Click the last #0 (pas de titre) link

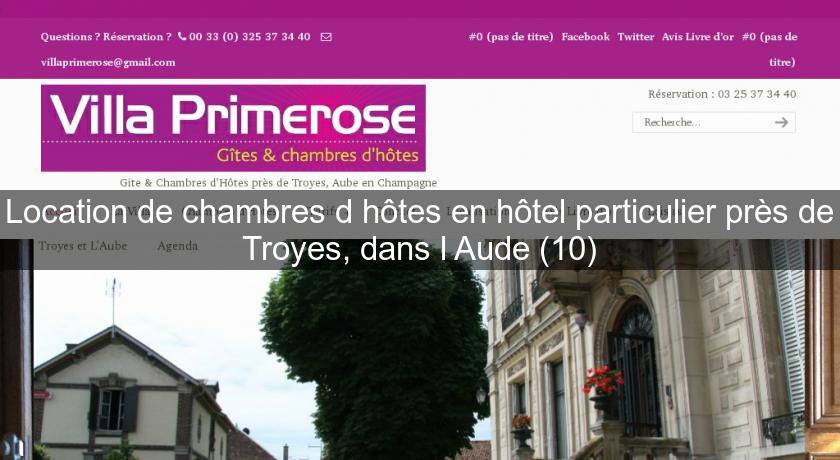pyautogui.click(x=770, y=49)
